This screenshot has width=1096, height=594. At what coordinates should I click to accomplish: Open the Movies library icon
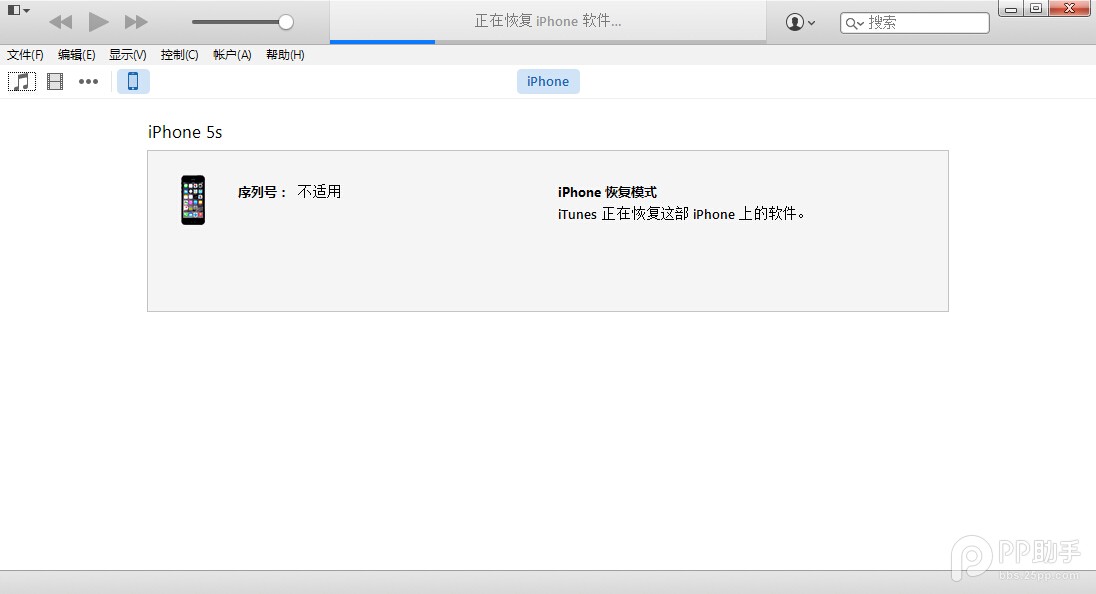click(55, 82)
